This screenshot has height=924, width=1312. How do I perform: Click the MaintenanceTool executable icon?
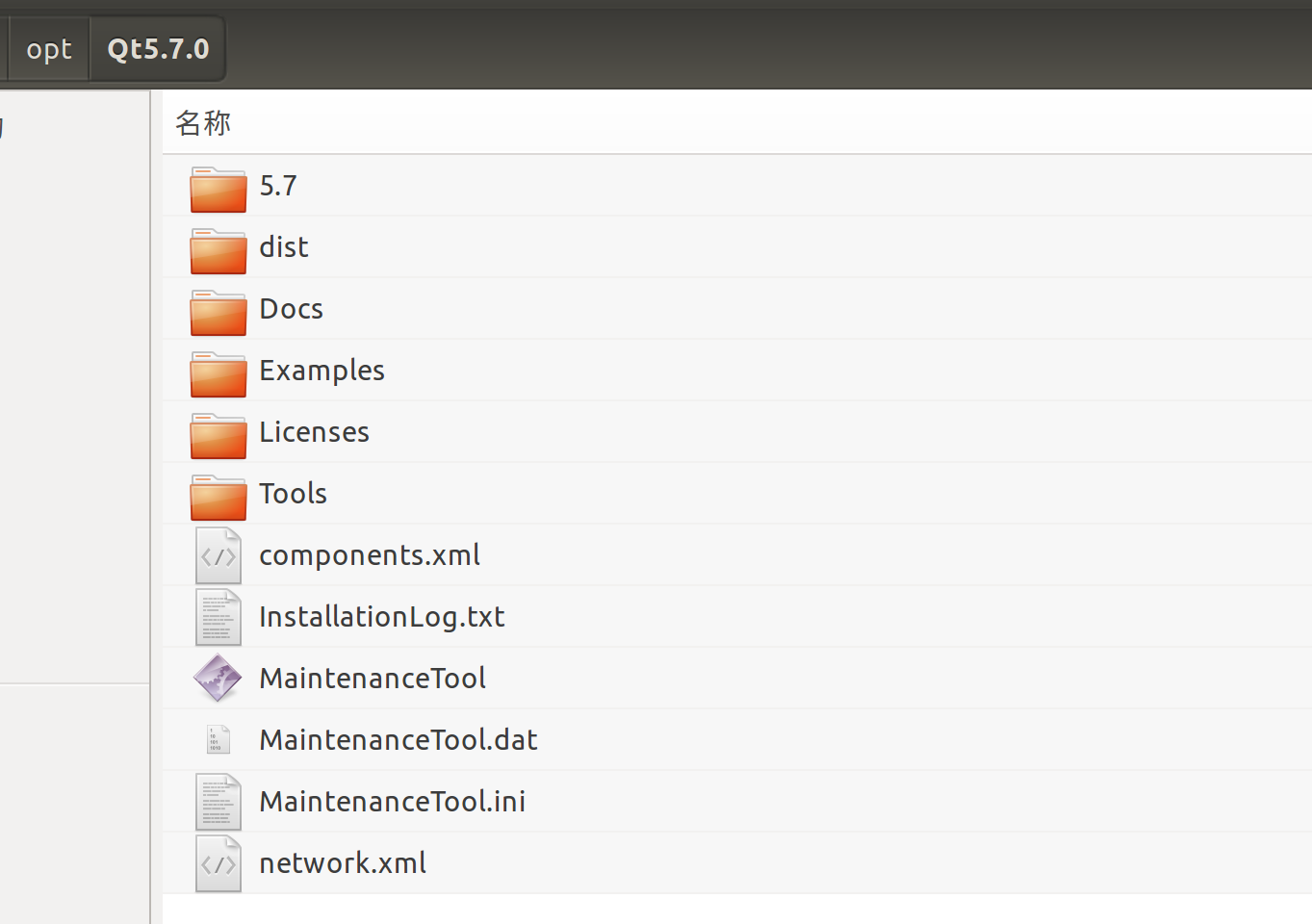pyautogui.click(x=219, y=678)
